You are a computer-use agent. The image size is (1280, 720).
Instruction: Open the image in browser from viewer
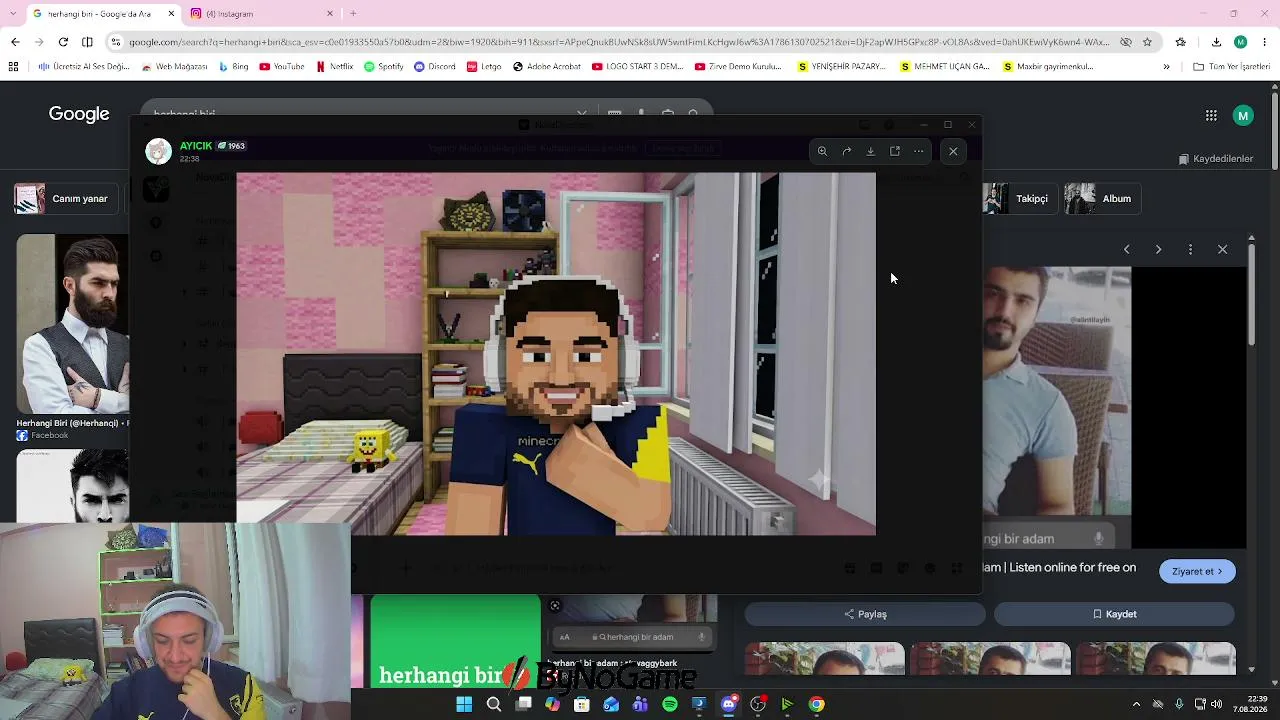[x=895, y=151]
